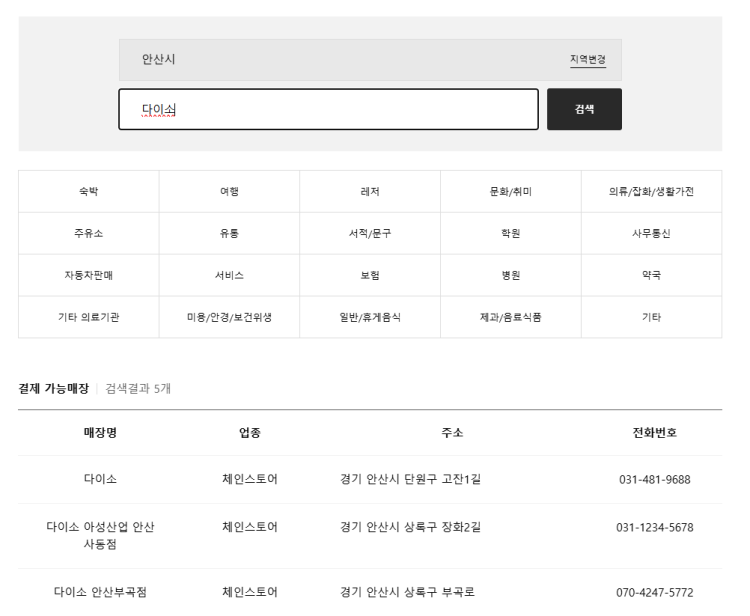This screenshot has height=616, width=750.
Task: Select the 여행 category
Action: click(x=229, y=191)
